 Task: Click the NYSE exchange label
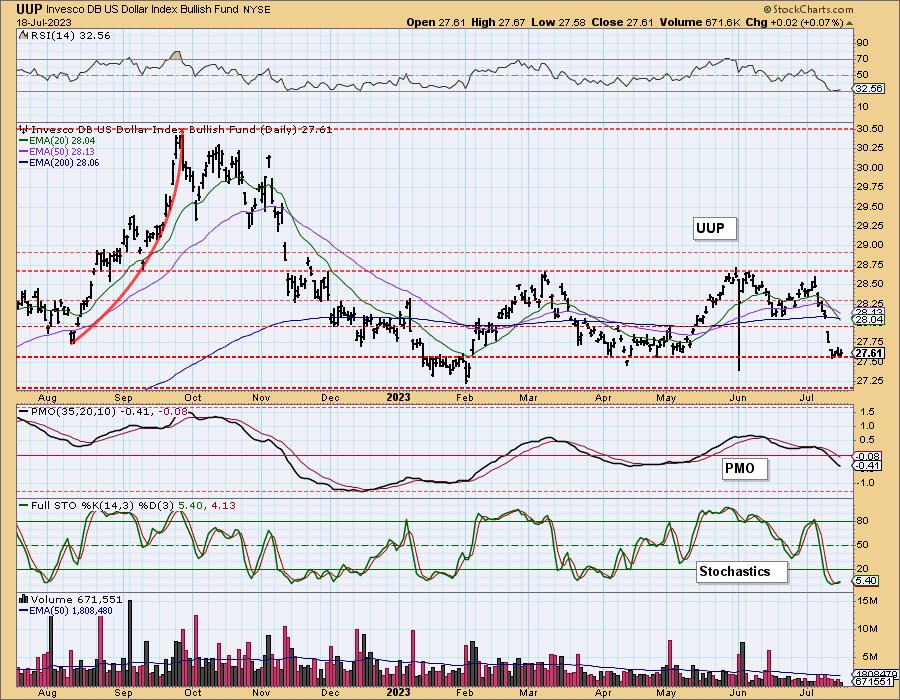[257, 9]
